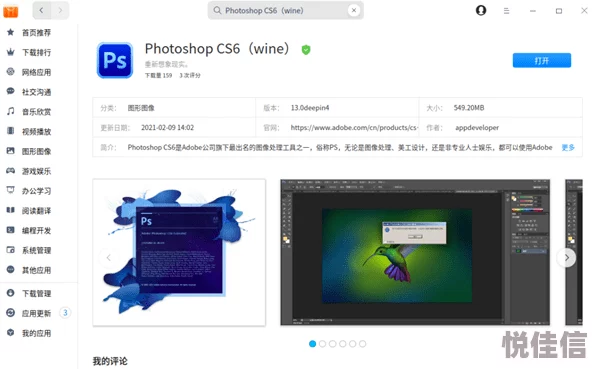The image size is (594, 369).
Task: Clear the search box text
Action: [353, 10]
